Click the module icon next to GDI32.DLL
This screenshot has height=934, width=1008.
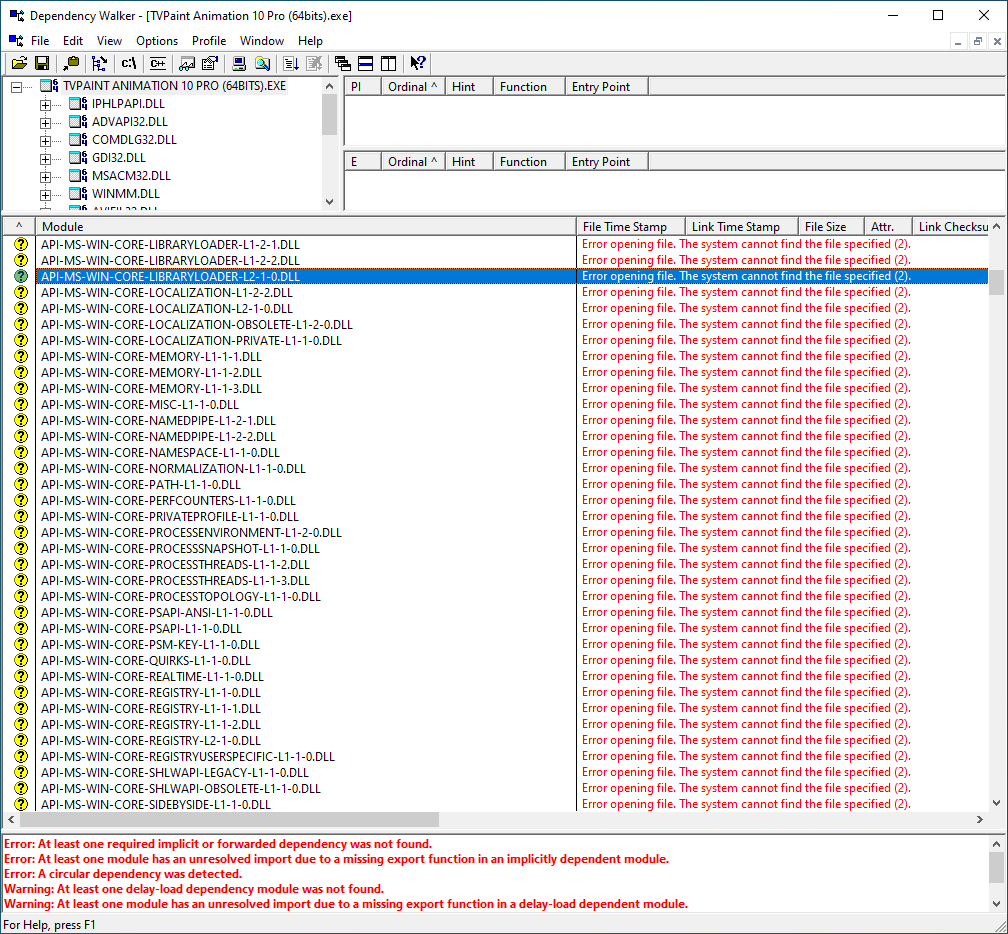pyautogui.click(x=78, y=157)
